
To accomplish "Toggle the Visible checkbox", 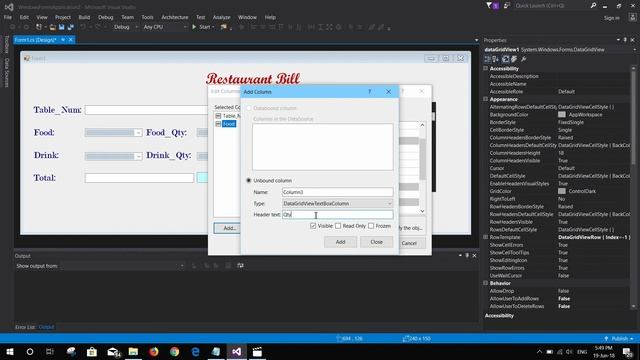I will coord(313,226).
